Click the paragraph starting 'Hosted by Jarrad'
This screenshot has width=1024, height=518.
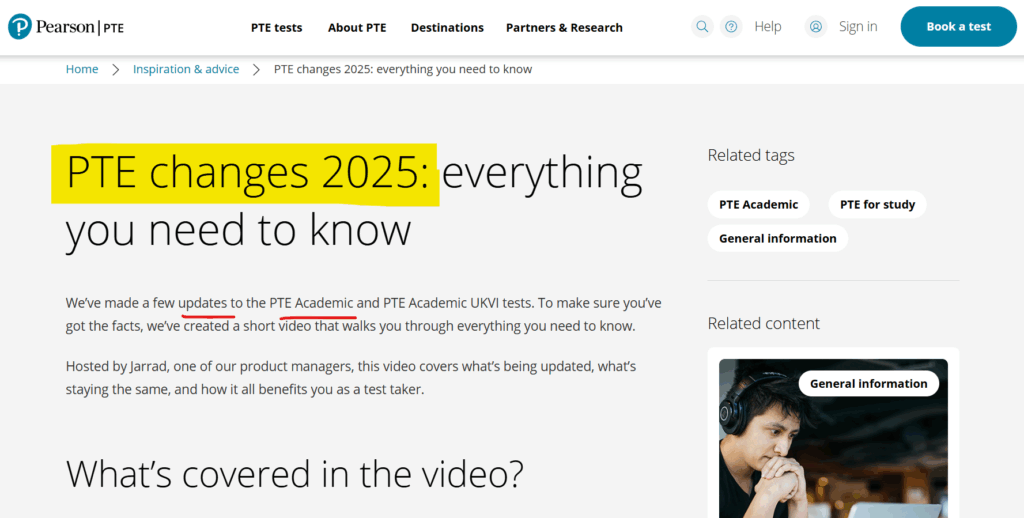351,378
